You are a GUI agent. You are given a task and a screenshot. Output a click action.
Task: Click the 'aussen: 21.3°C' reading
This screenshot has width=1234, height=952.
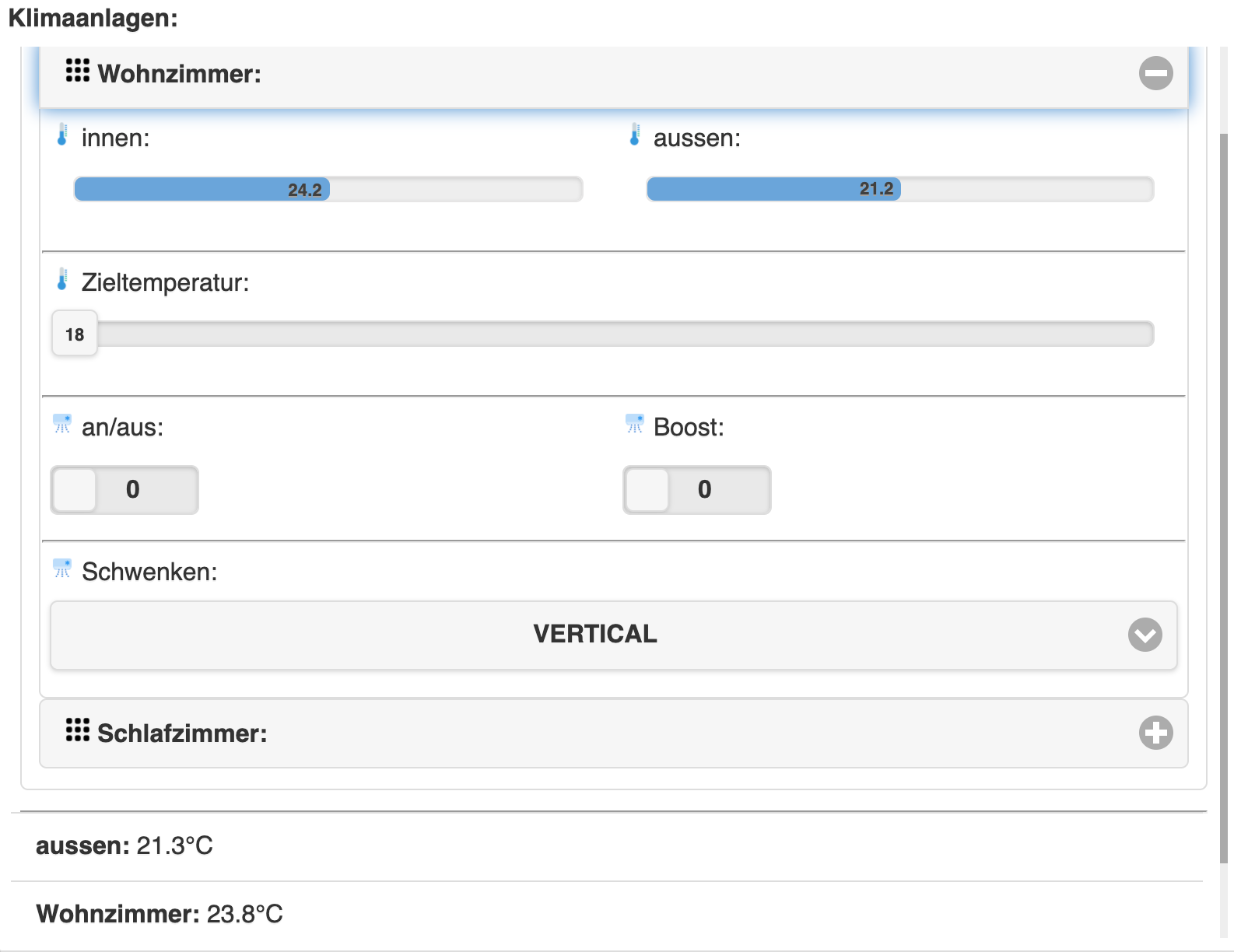[124, 845]
